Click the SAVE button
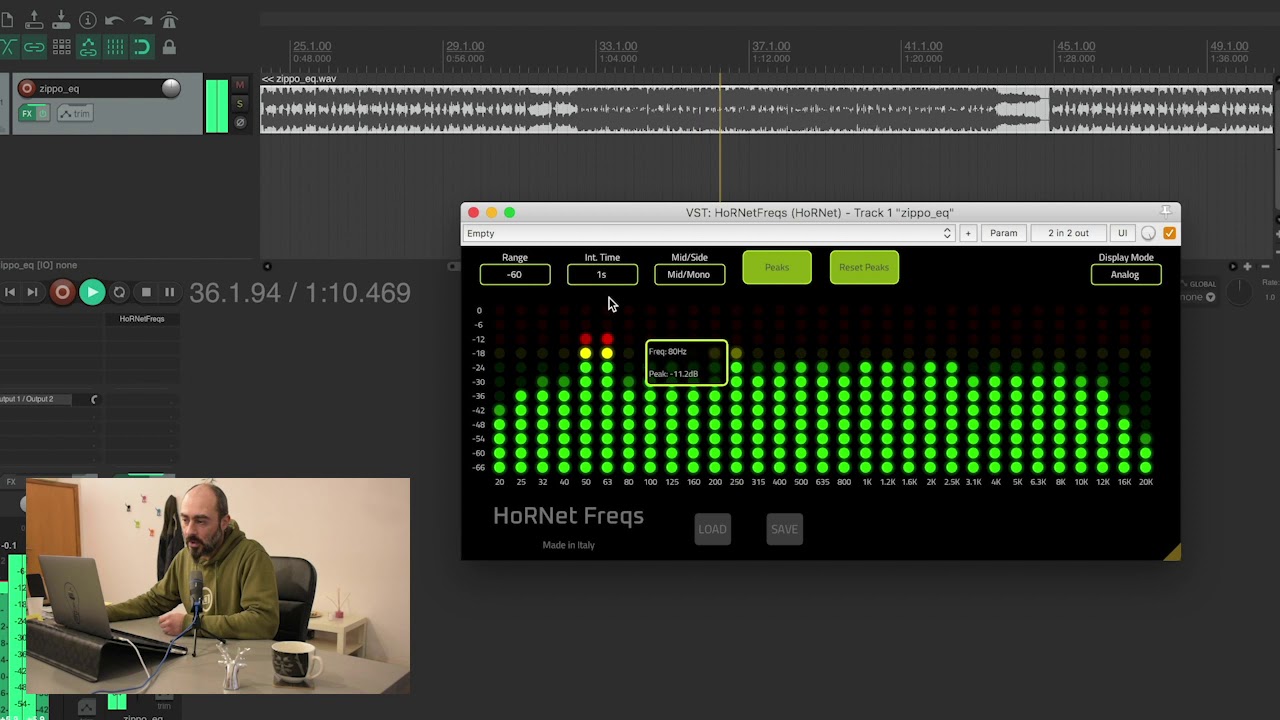The image size is (1280, 720). coord(784,529)
